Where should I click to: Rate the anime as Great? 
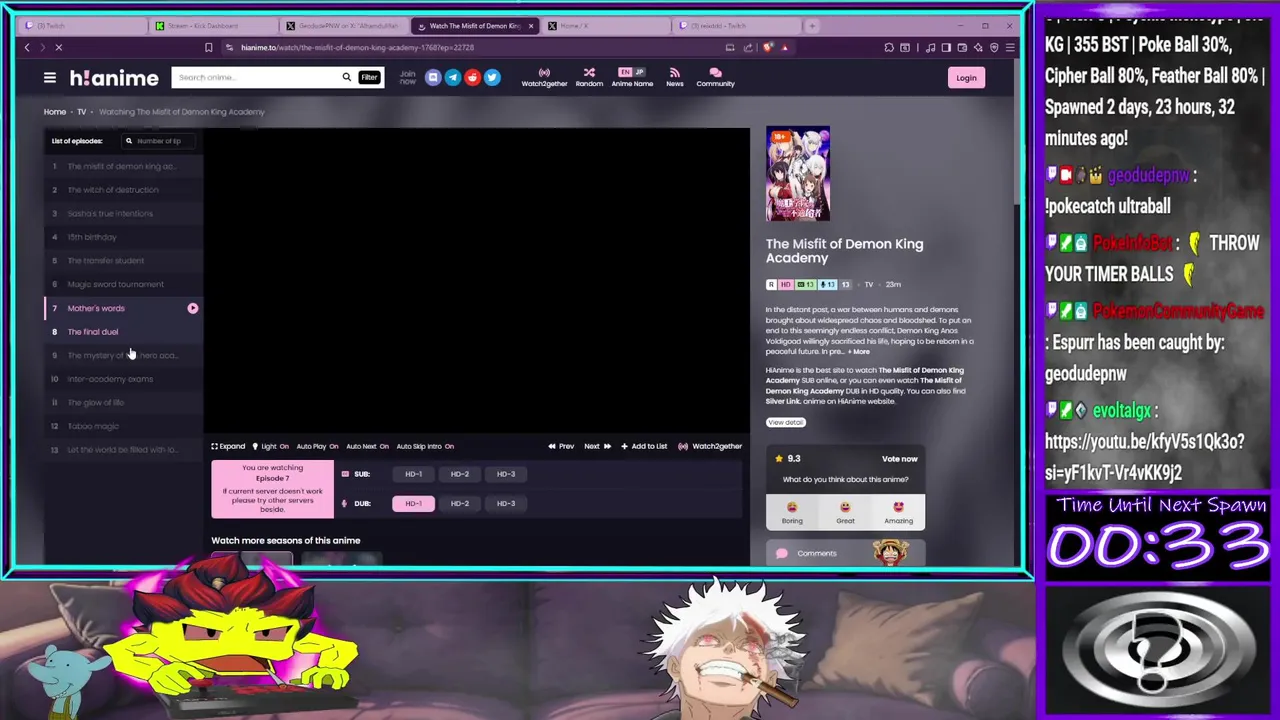point(845,512)
